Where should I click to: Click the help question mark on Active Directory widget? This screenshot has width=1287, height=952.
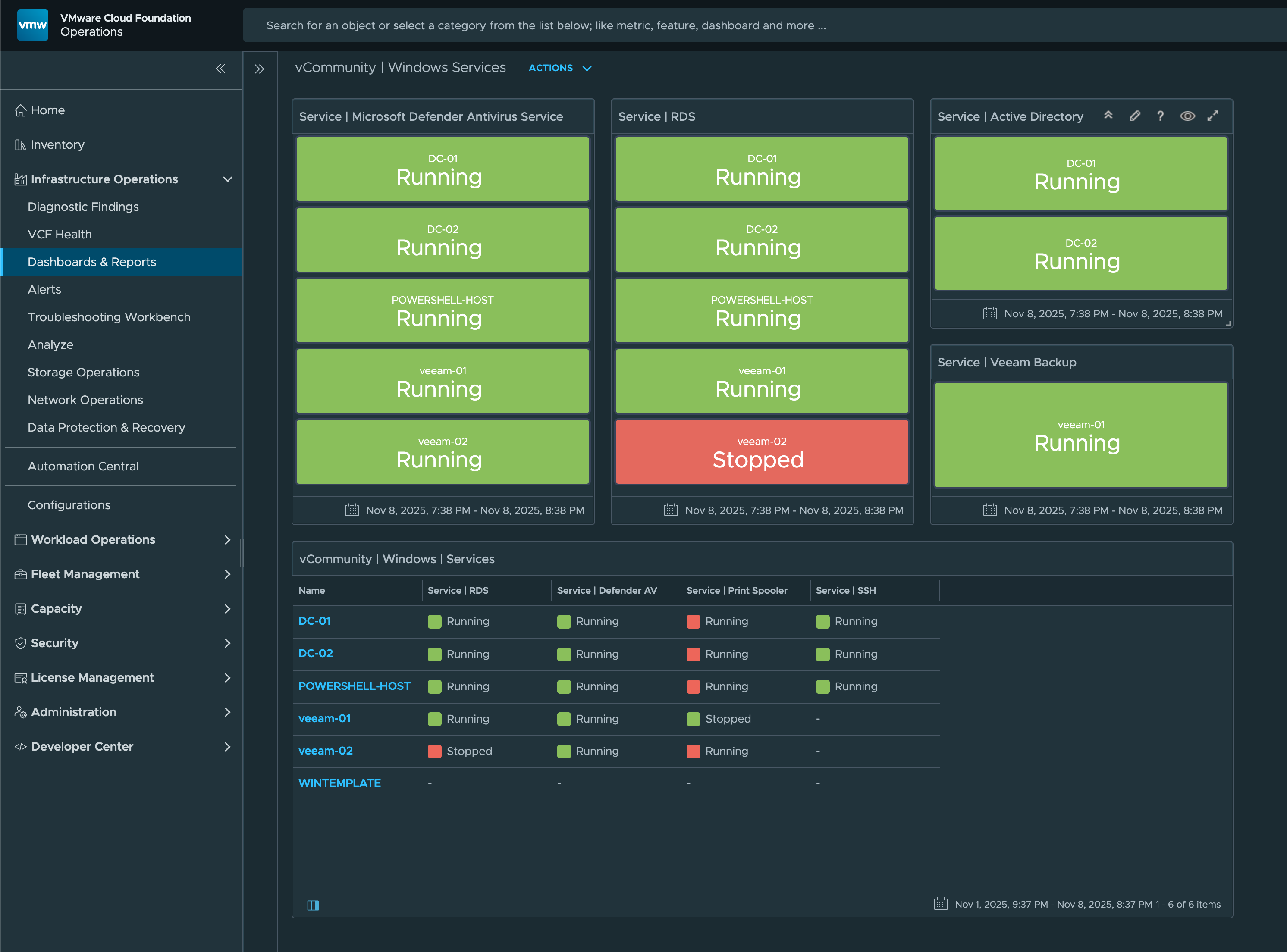1160,116
